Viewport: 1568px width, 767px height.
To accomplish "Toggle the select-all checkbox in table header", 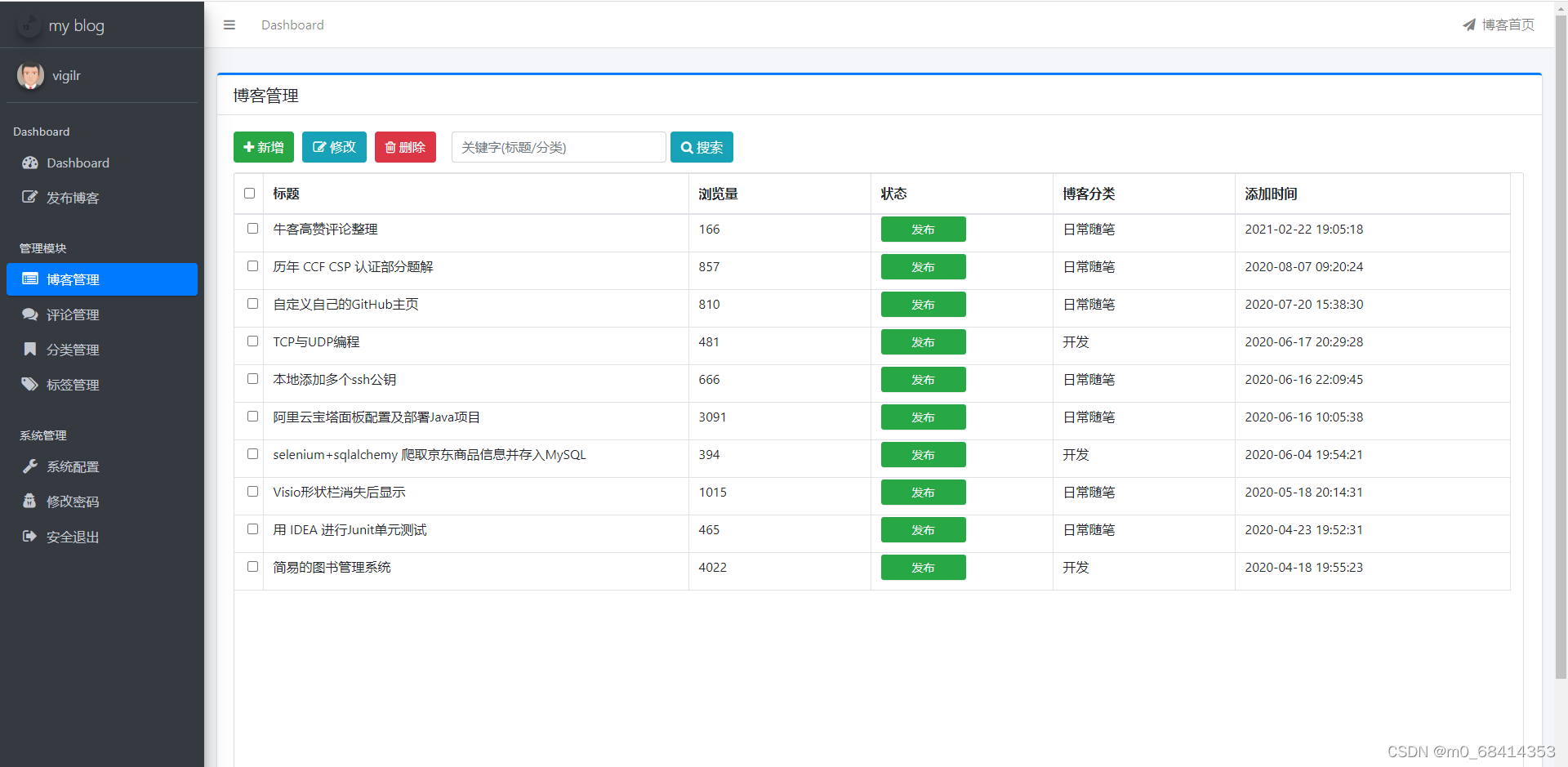I will (x=249, y=194).
